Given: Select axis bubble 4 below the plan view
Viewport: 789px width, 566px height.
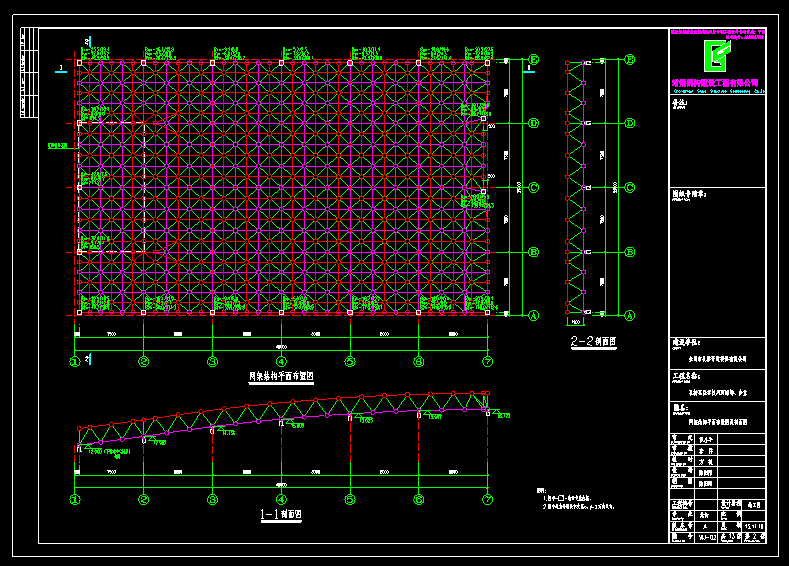Looking at the screenshot, I should [281, 361].
